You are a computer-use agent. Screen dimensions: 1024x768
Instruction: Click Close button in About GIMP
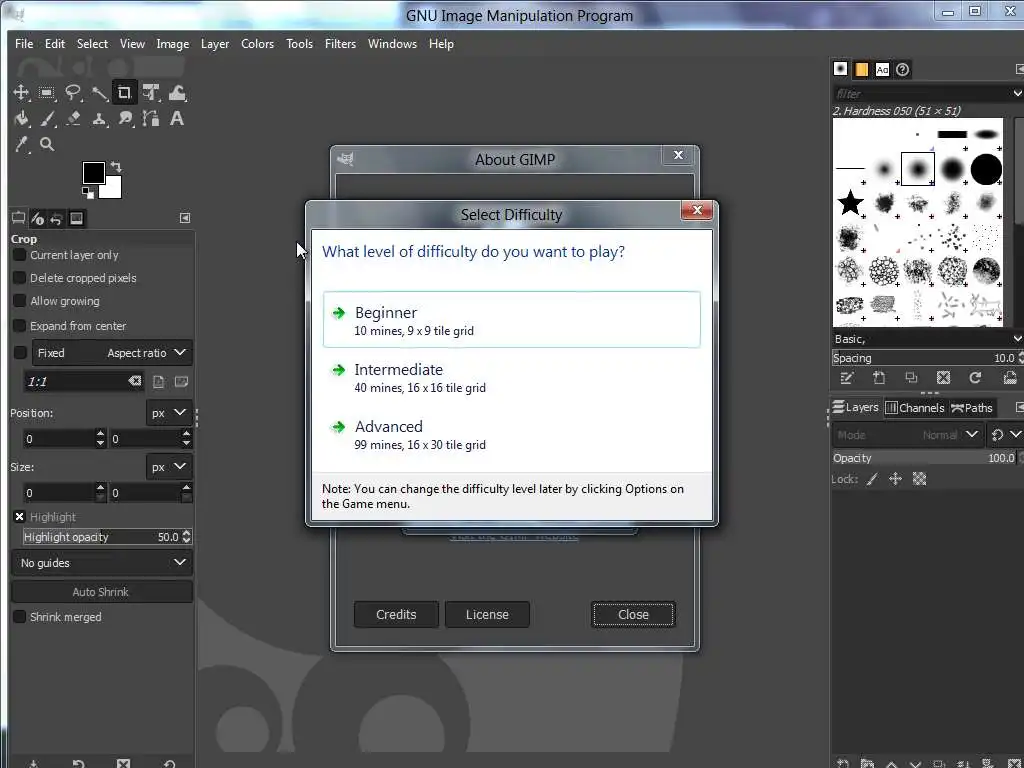(x=633, y=615)
